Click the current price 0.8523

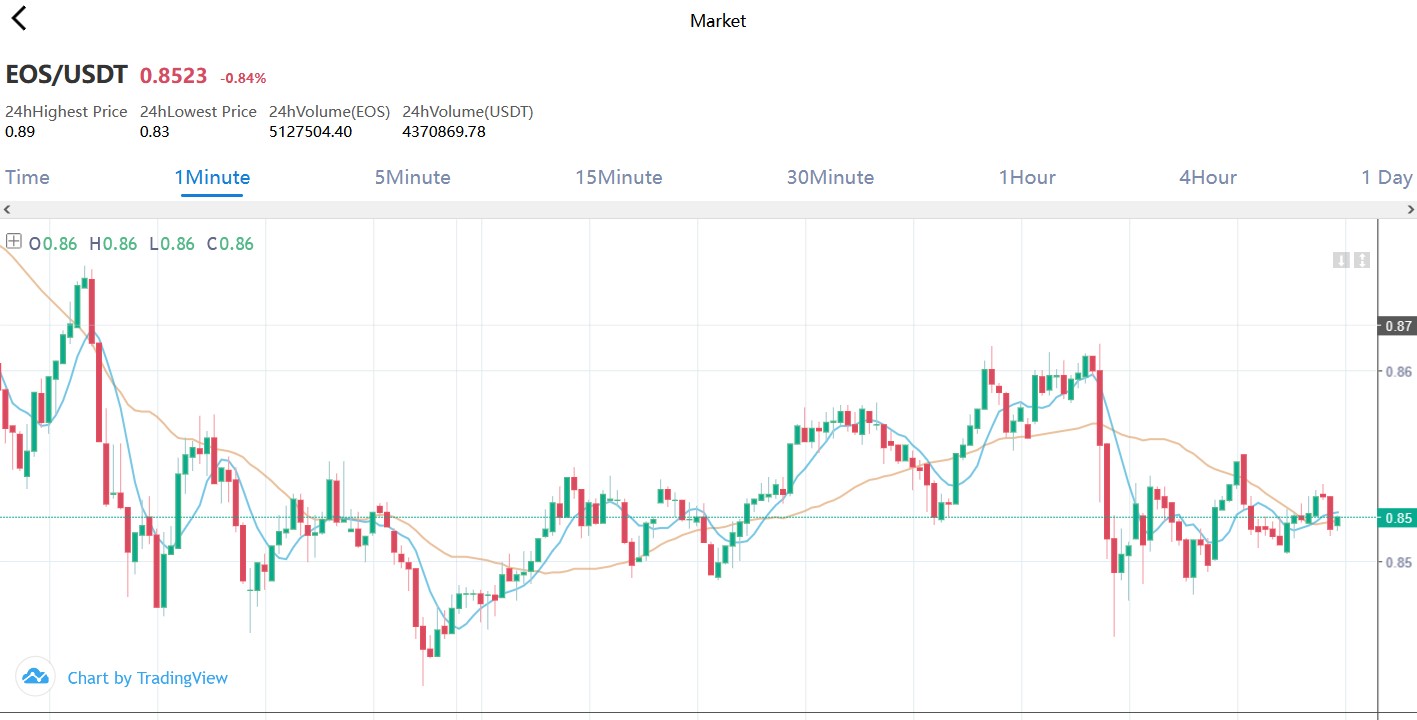[173, 76]
